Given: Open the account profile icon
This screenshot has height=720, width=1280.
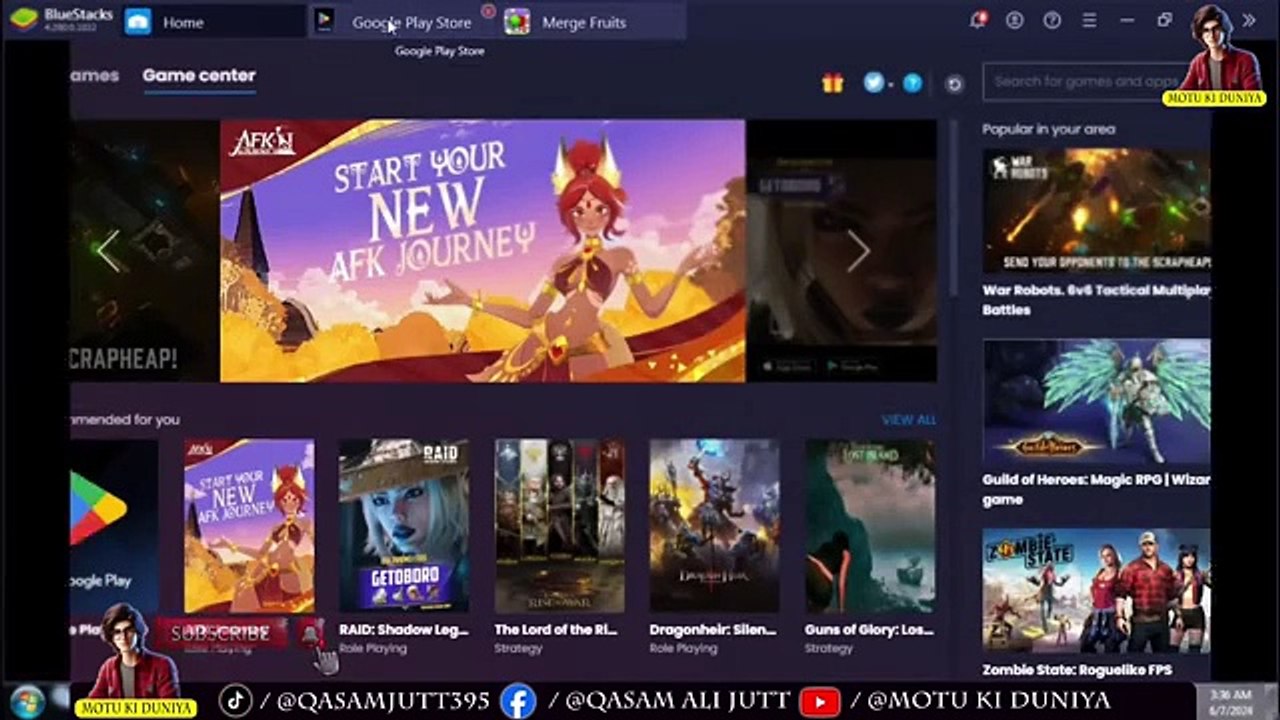Looking at the screenshot, I should coord(1015,20).
